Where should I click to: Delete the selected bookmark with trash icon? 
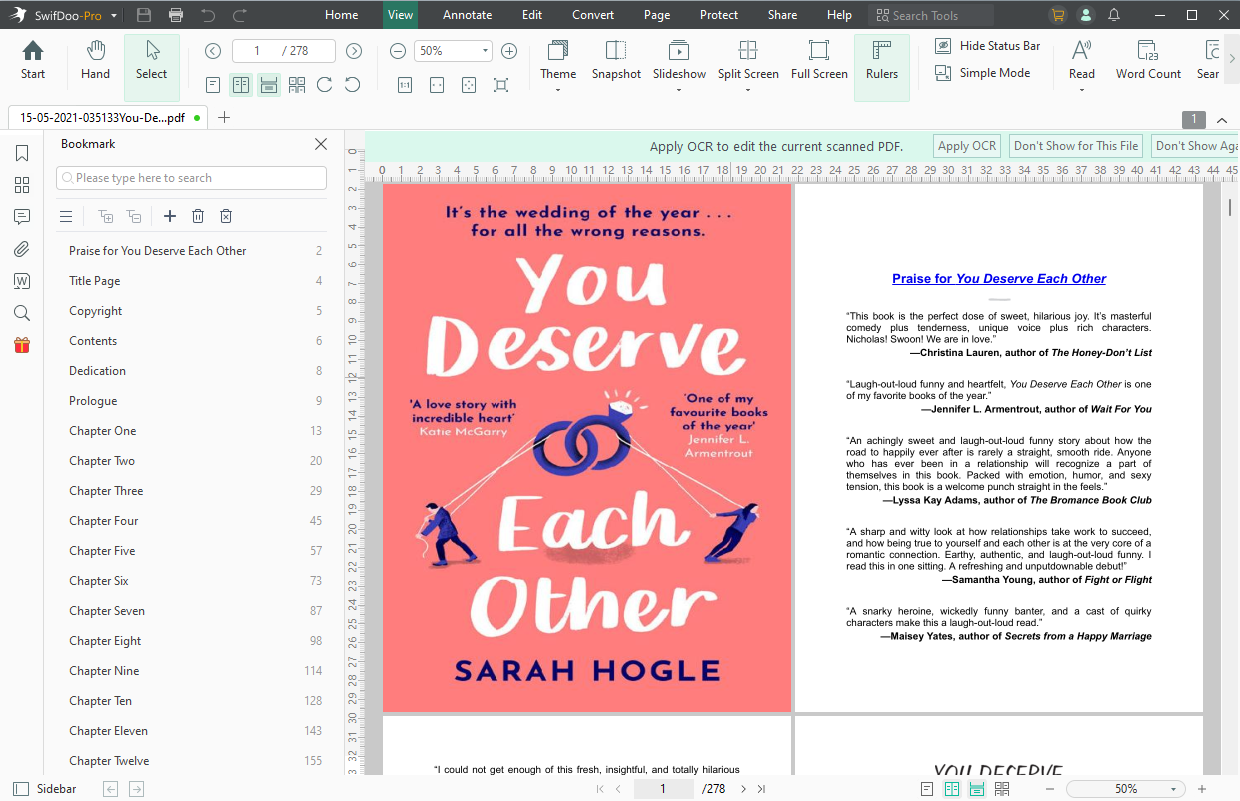[198, 216]
